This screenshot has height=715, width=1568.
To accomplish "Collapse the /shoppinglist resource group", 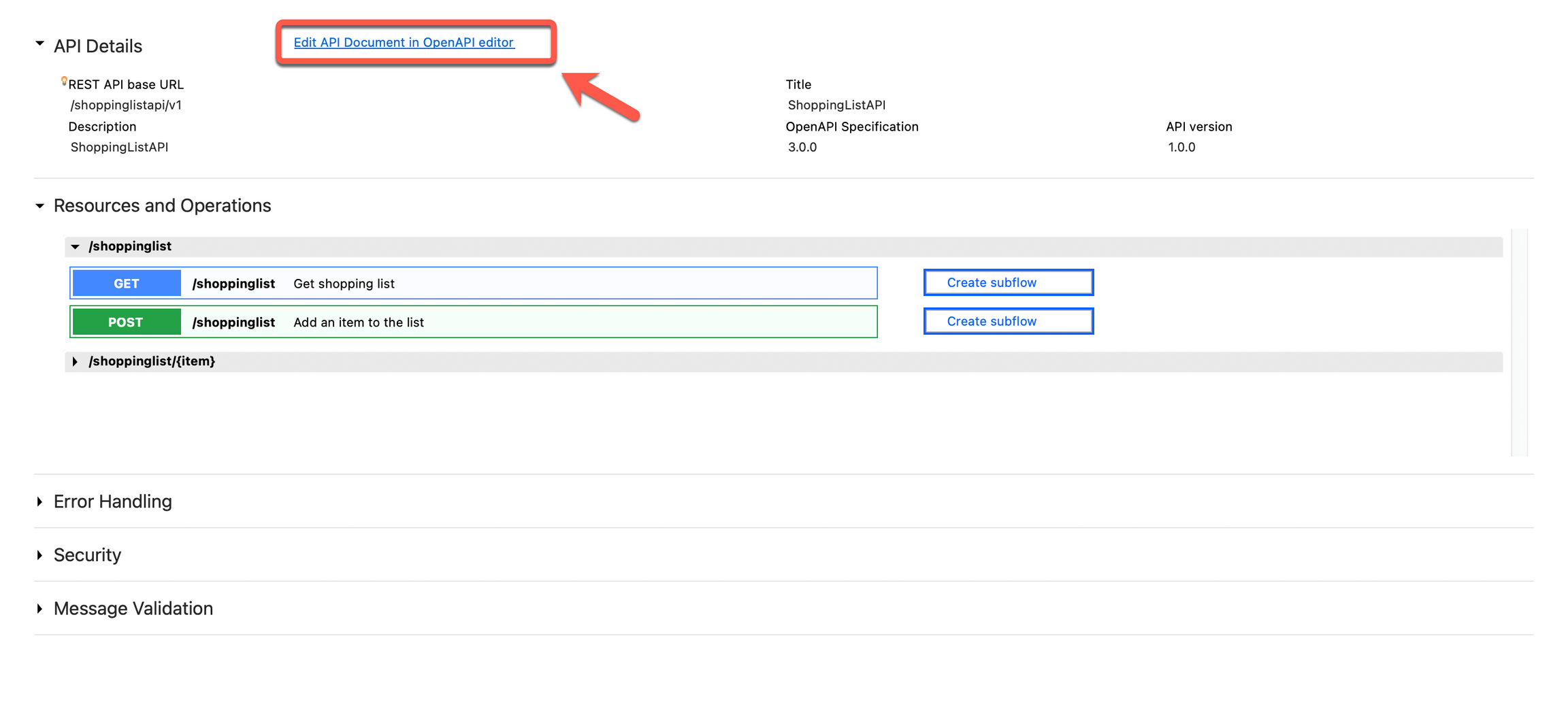I will tap(76, 246).
